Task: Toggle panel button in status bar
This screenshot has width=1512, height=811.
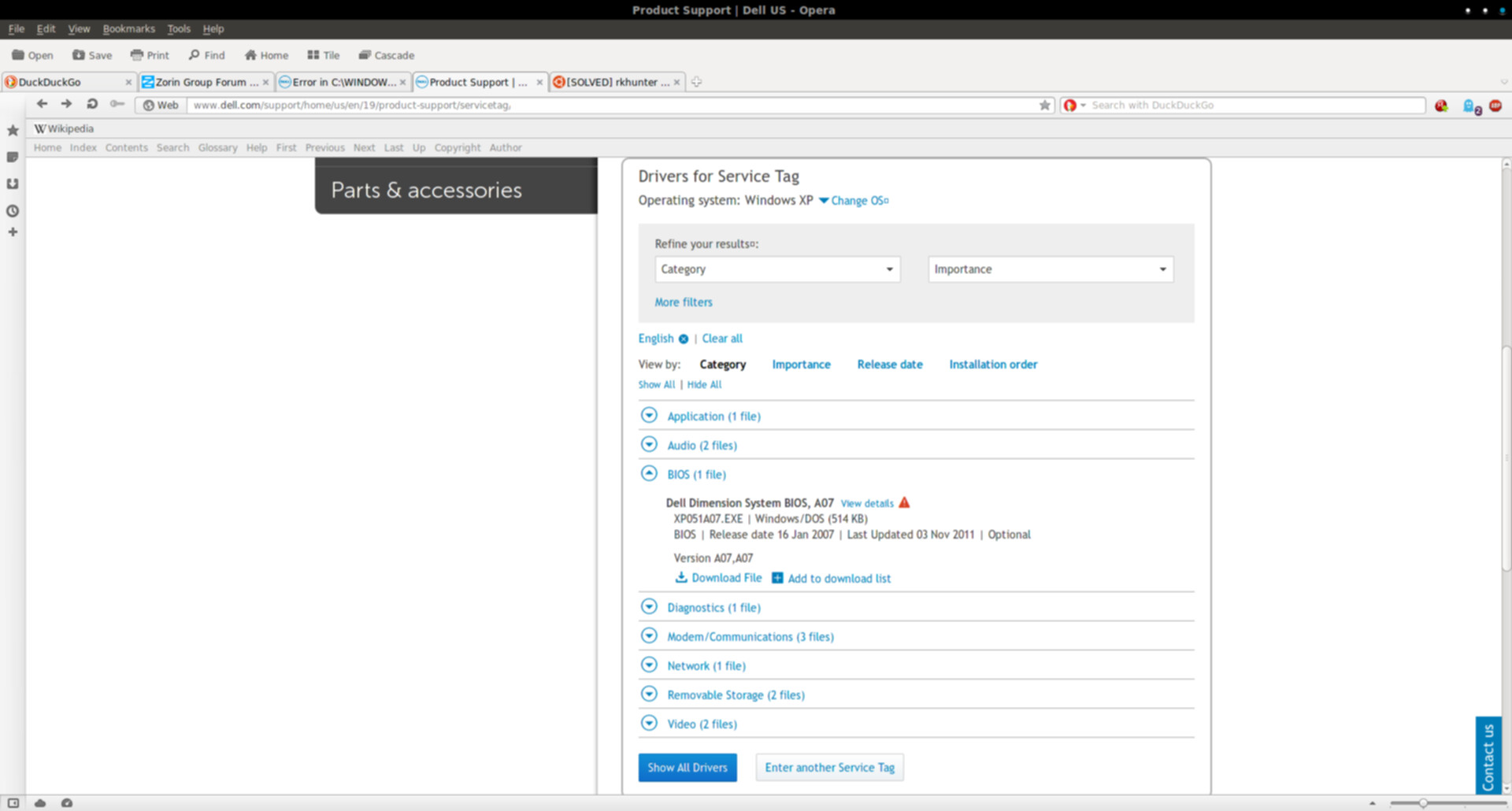Action: click(13, 803)
